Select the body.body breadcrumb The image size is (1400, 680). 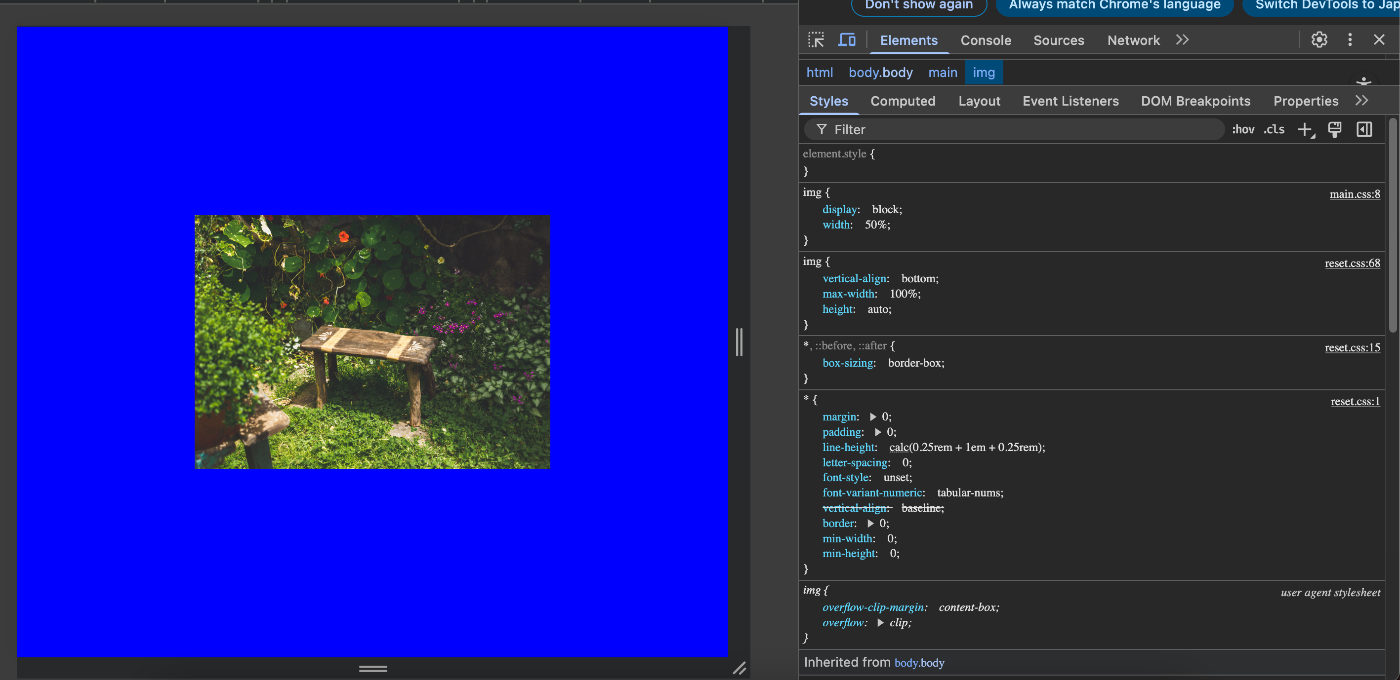point(881,72)
